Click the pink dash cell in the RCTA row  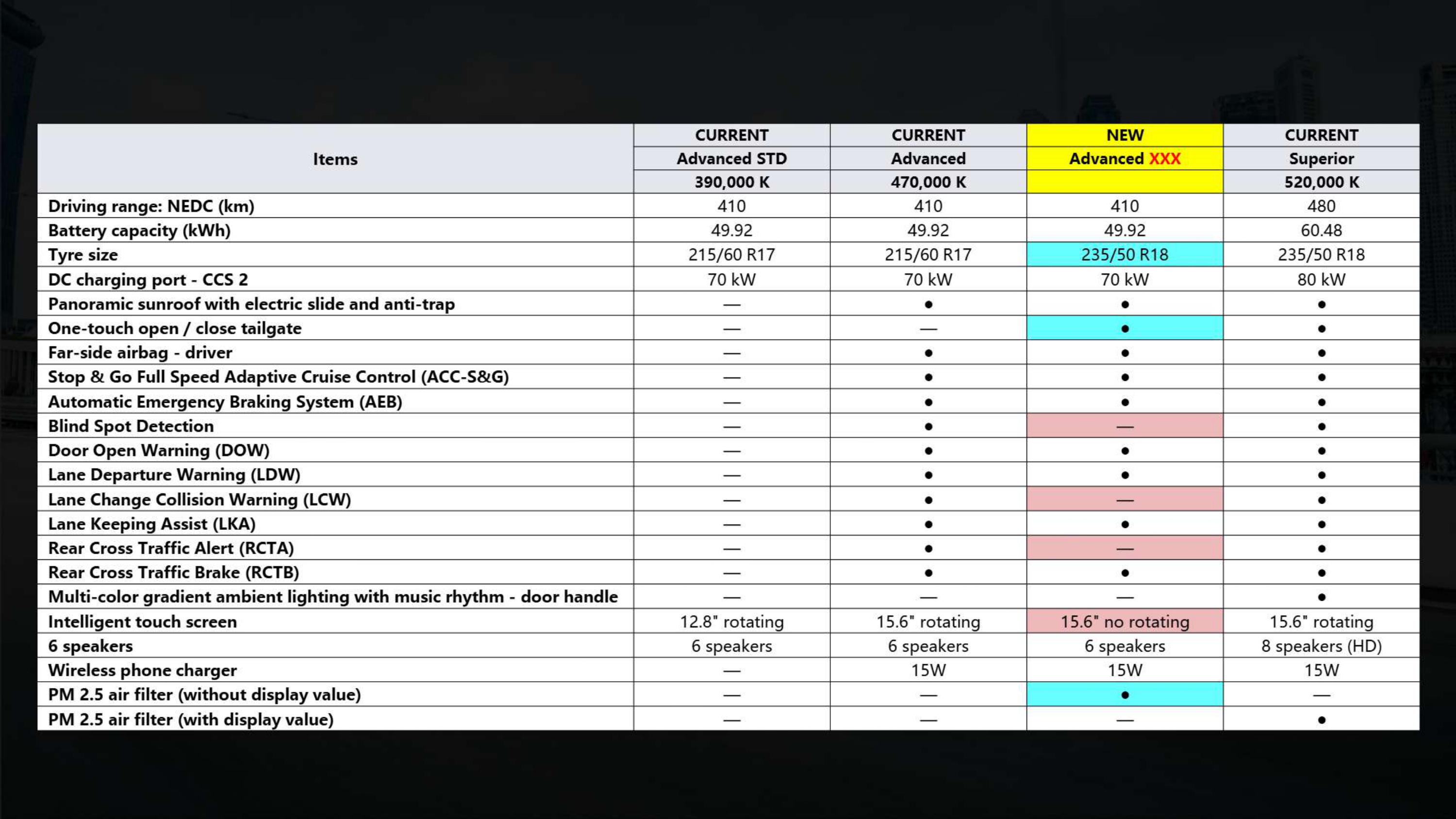pos(1125,548)
